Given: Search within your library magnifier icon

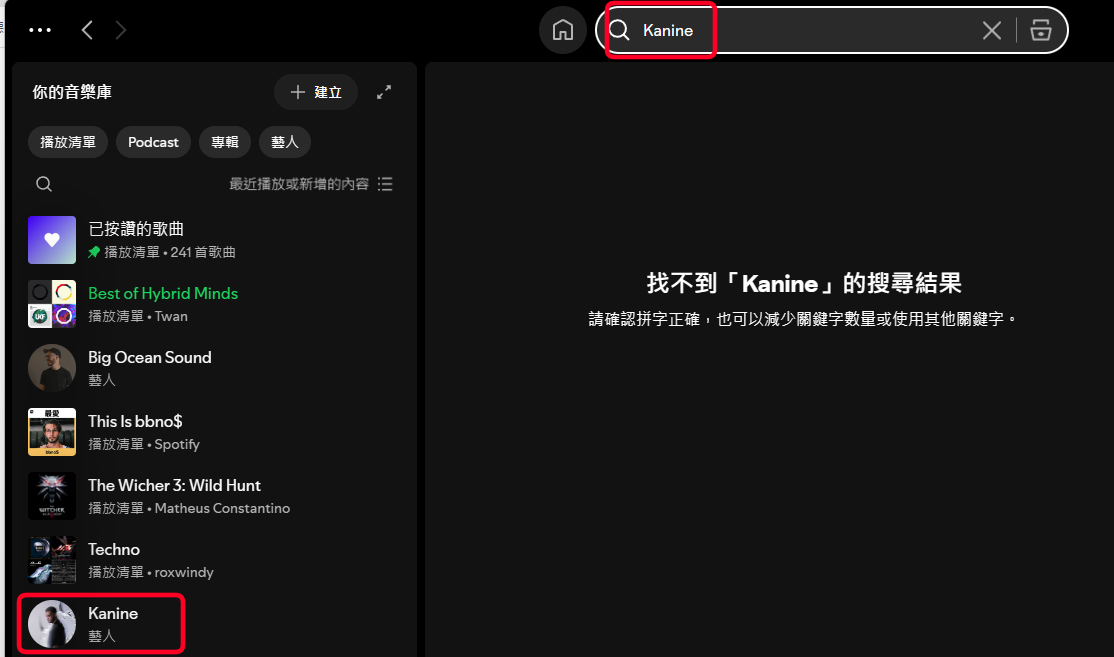Looking at the screenshot, I should [44, 184].
